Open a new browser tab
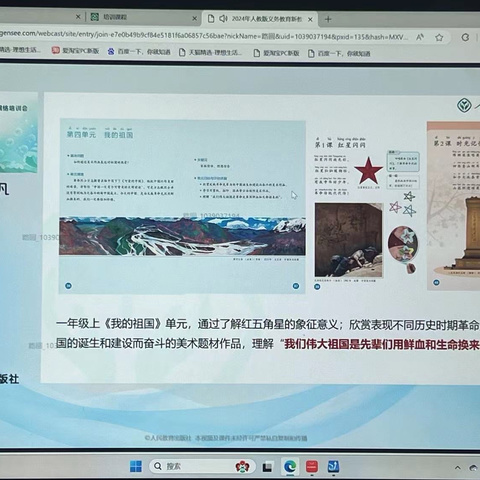 tap(328, 19)
